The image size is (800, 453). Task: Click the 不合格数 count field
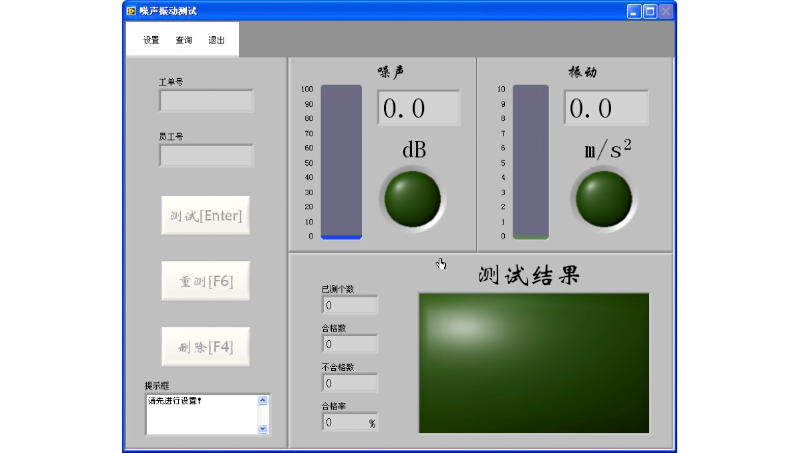point(350,383)
